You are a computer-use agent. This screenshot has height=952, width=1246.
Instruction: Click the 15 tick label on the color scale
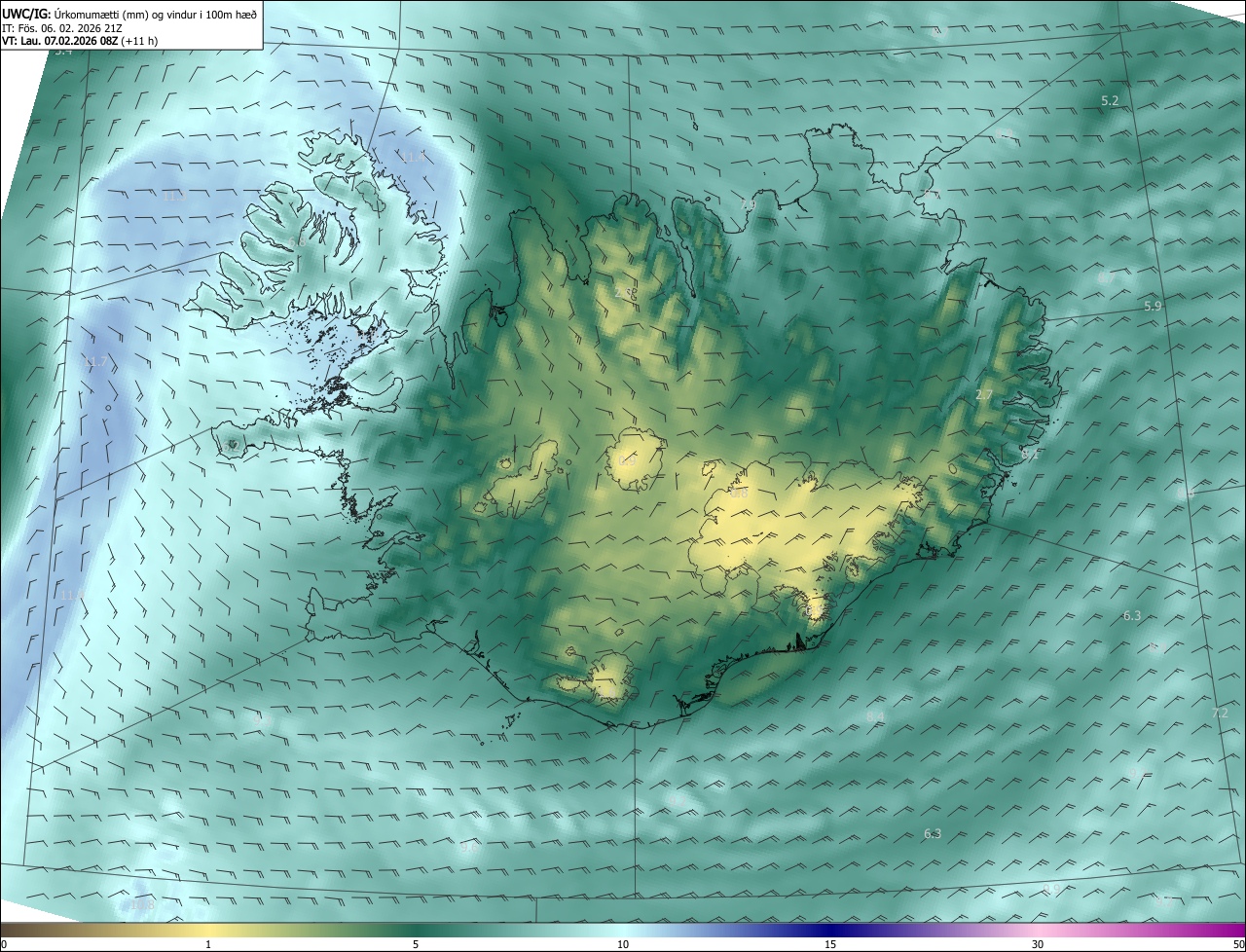tap(830, 945)
